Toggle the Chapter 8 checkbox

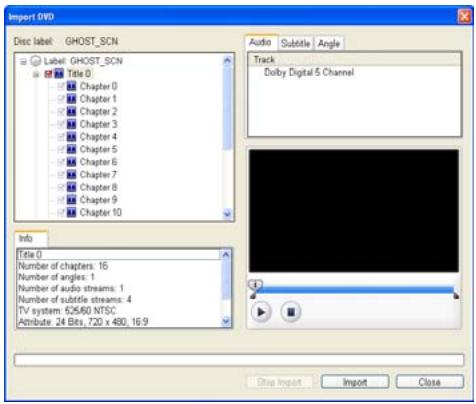(x=61, y=187)
